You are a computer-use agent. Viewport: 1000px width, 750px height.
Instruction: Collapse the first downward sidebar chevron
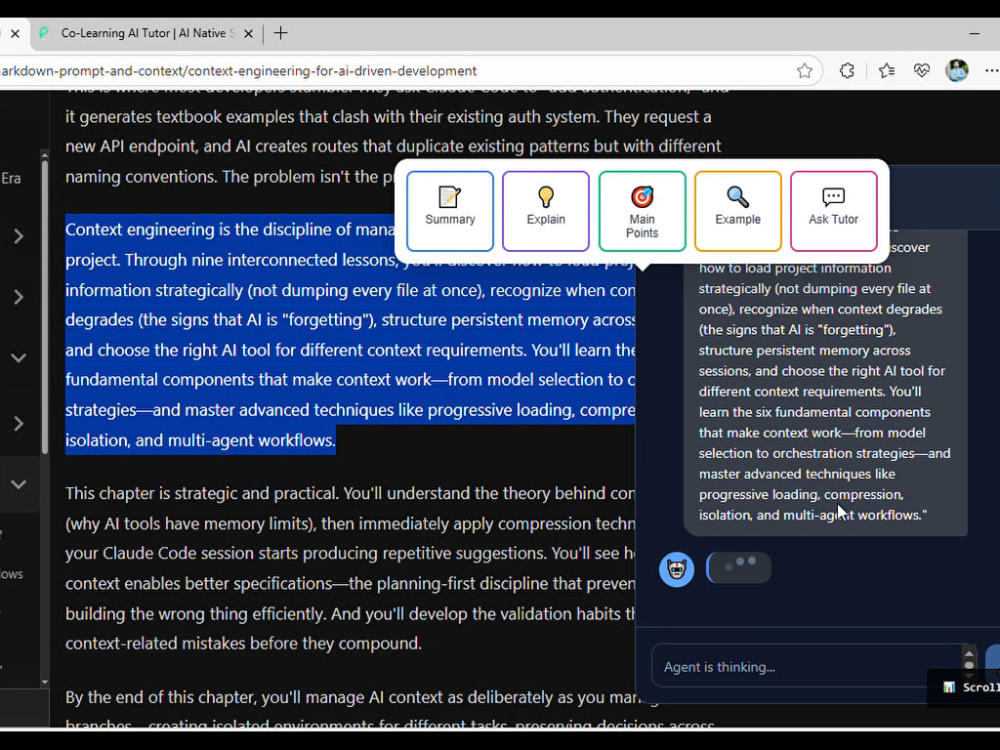[x=18, y=358]
